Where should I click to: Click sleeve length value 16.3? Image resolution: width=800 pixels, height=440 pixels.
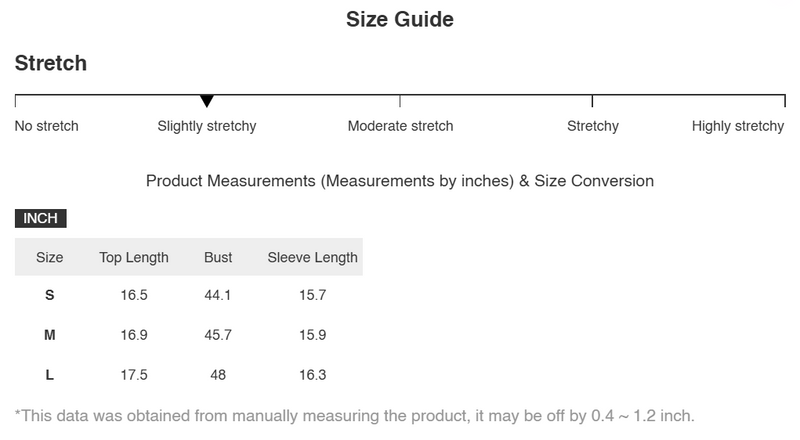[x=312, y=375]
